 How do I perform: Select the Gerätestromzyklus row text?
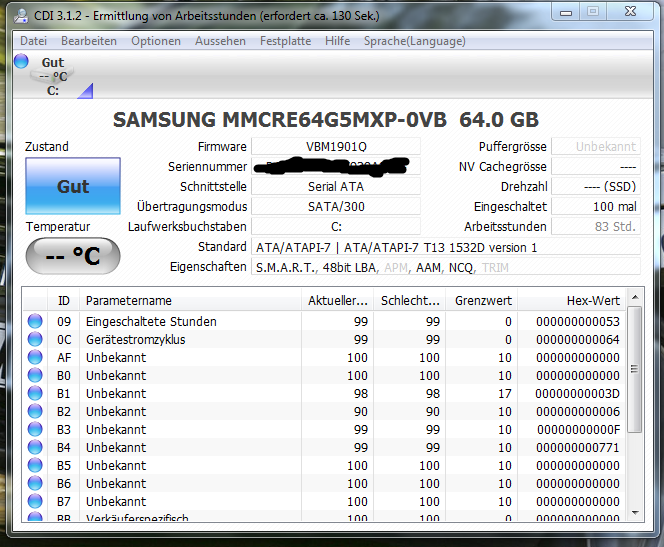(x=136, y=340)
